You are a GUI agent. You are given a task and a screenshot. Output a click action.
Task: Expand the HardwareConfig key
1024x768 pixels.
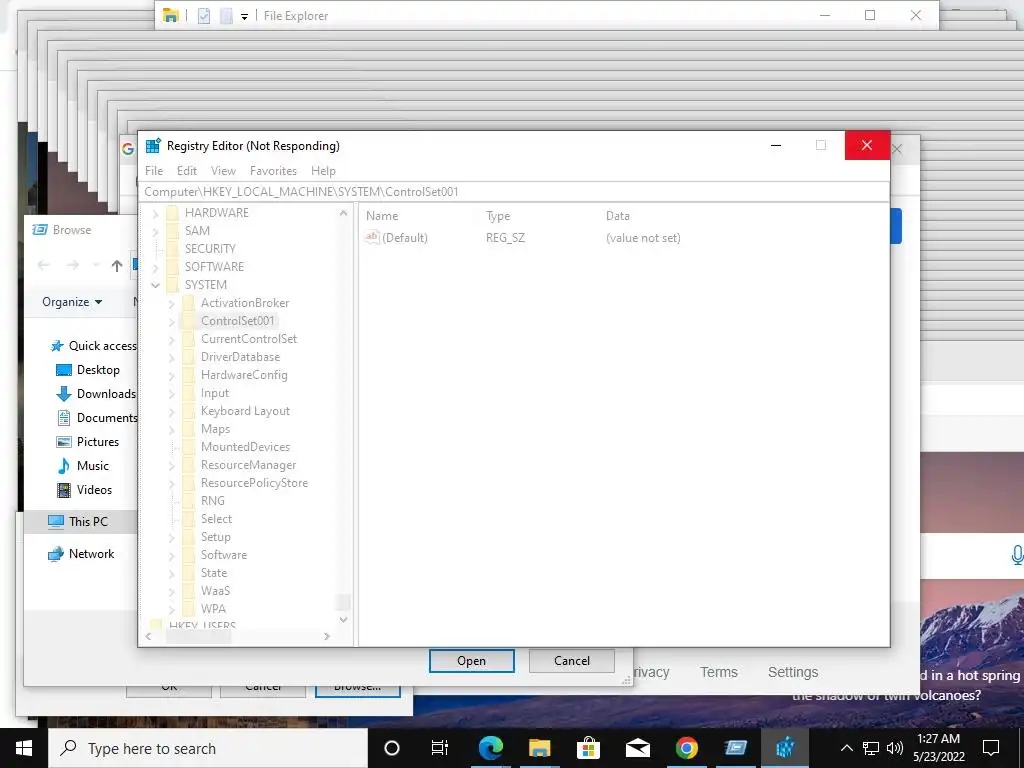(x=172, y=376)
